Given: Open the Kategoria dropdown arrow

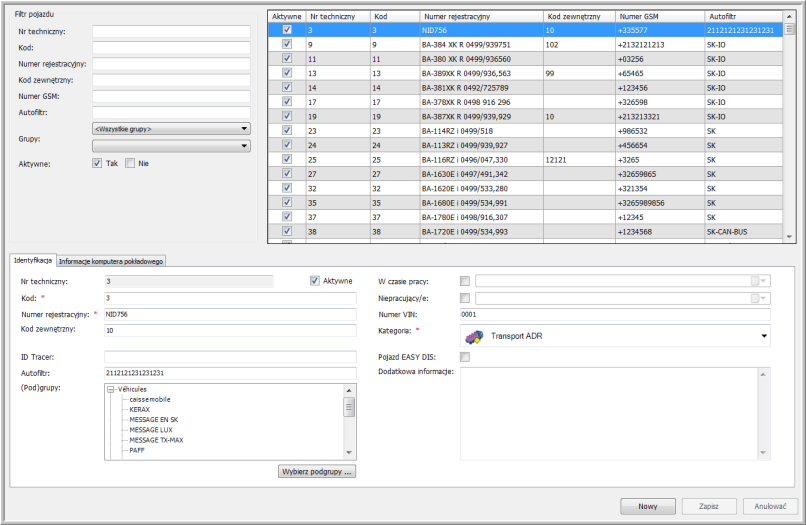Looking at the screenshot, I should click(x=764, y=337).
